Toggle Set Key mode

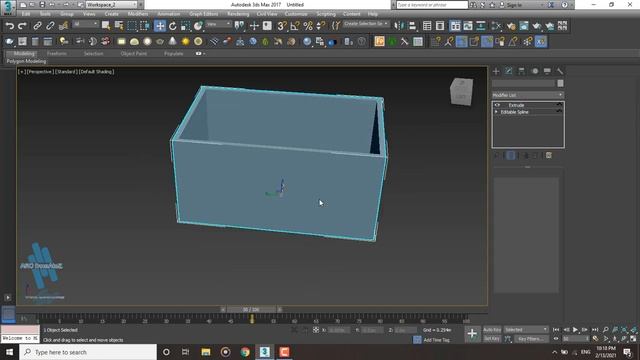(492, 339)
